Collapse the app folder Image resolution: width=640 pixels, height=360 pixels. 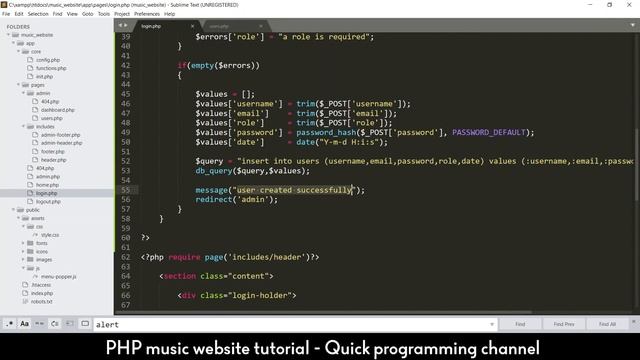(x=13, y=43)
